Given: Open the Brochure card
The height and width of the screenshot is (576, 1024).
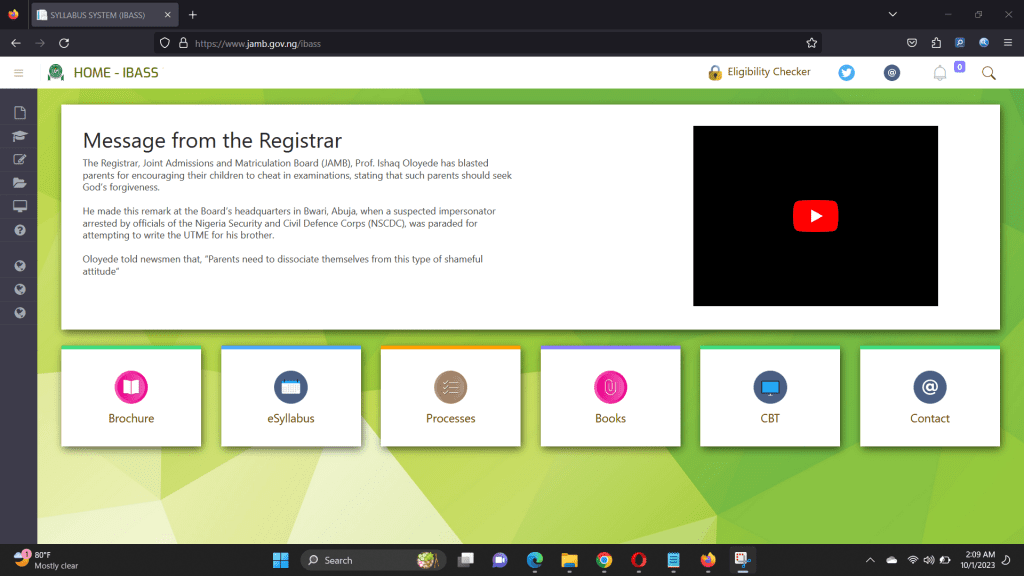Looking at the screenshot, I should click(x=131, y=396).
